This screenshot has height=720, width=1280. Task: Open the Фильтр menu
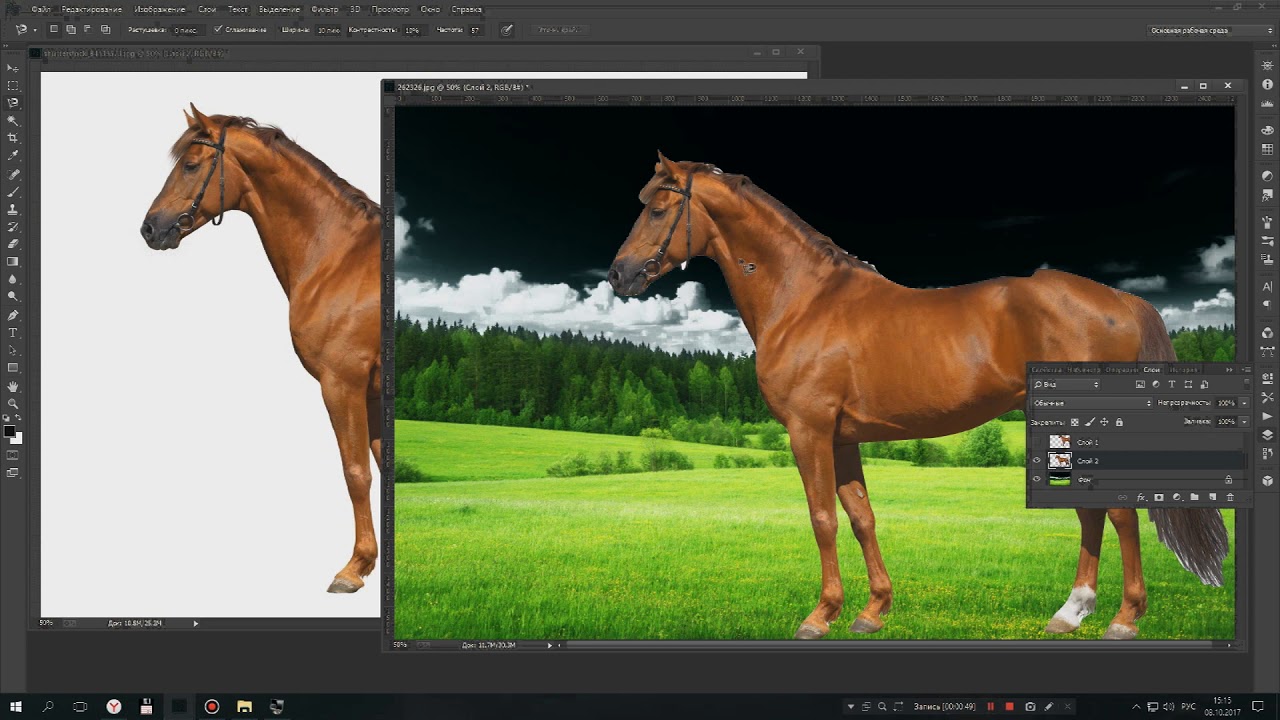(324, 9)
